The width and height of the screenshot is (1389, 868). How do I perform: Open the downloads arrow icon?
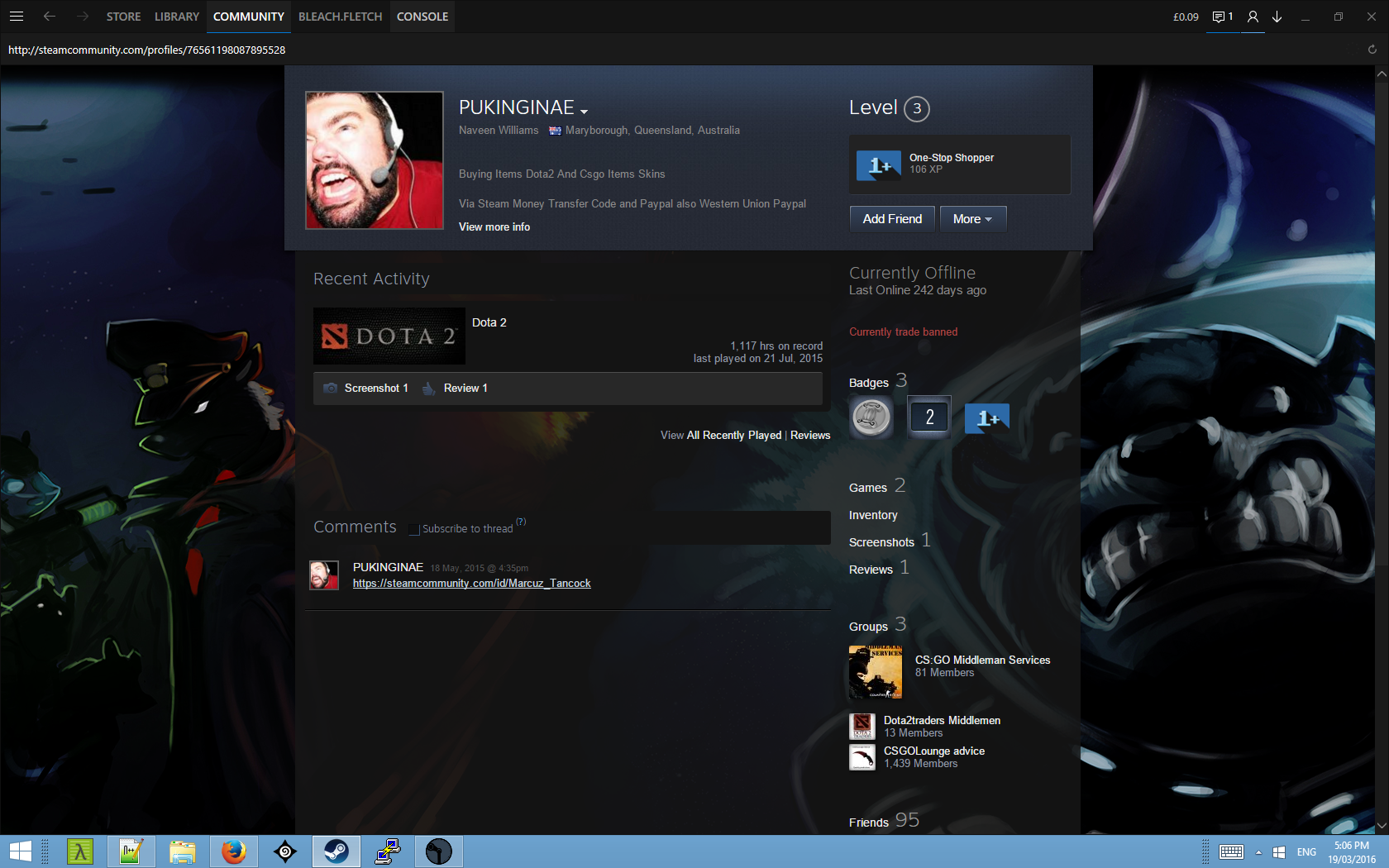tap(1277, 17)
